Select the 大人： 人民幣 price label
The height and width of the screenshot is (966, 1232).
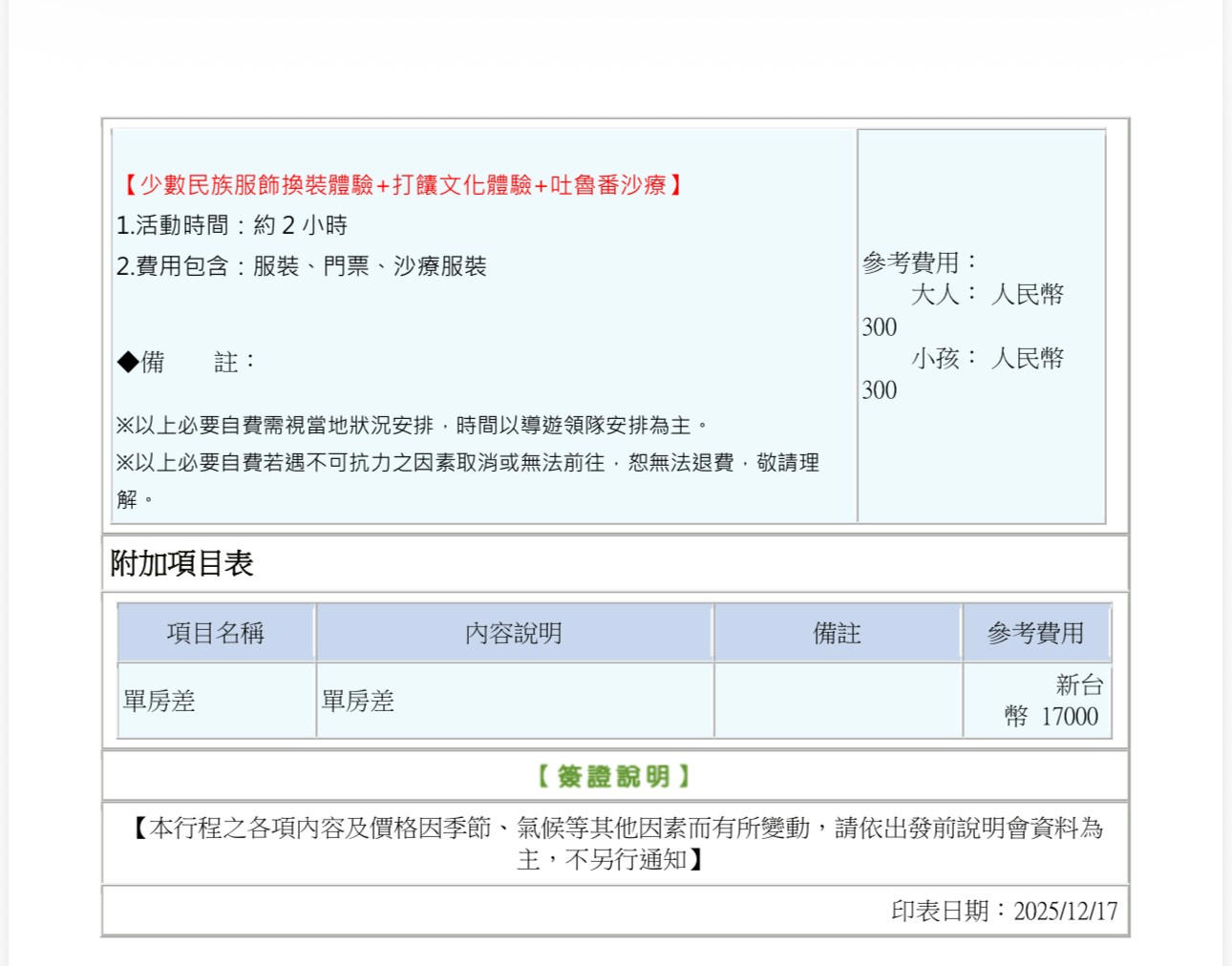click(987, 294)
